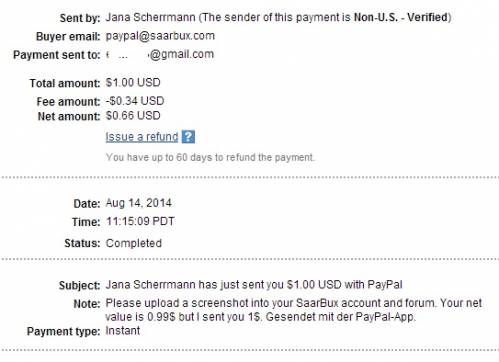
Task: Select the buyer email paypal@saarbux.com
Action: [160, 36]
